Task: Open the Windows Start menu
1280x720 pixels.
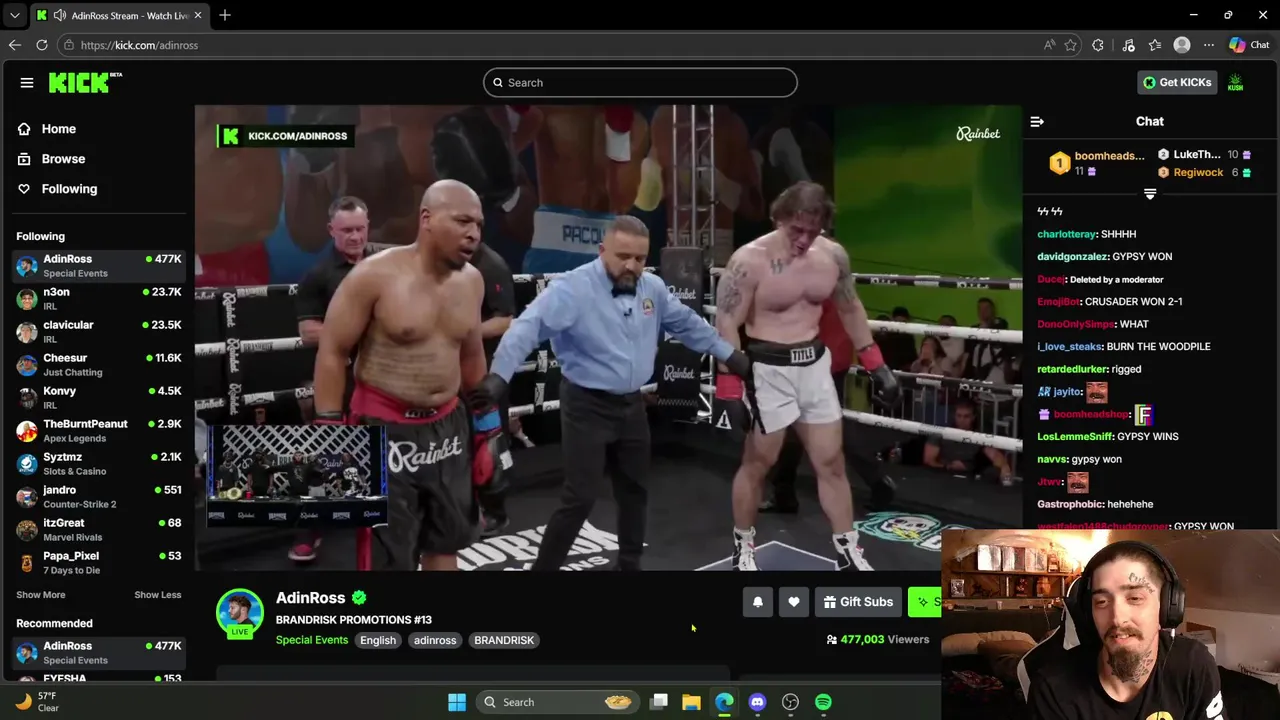Action: coord(457,702)
